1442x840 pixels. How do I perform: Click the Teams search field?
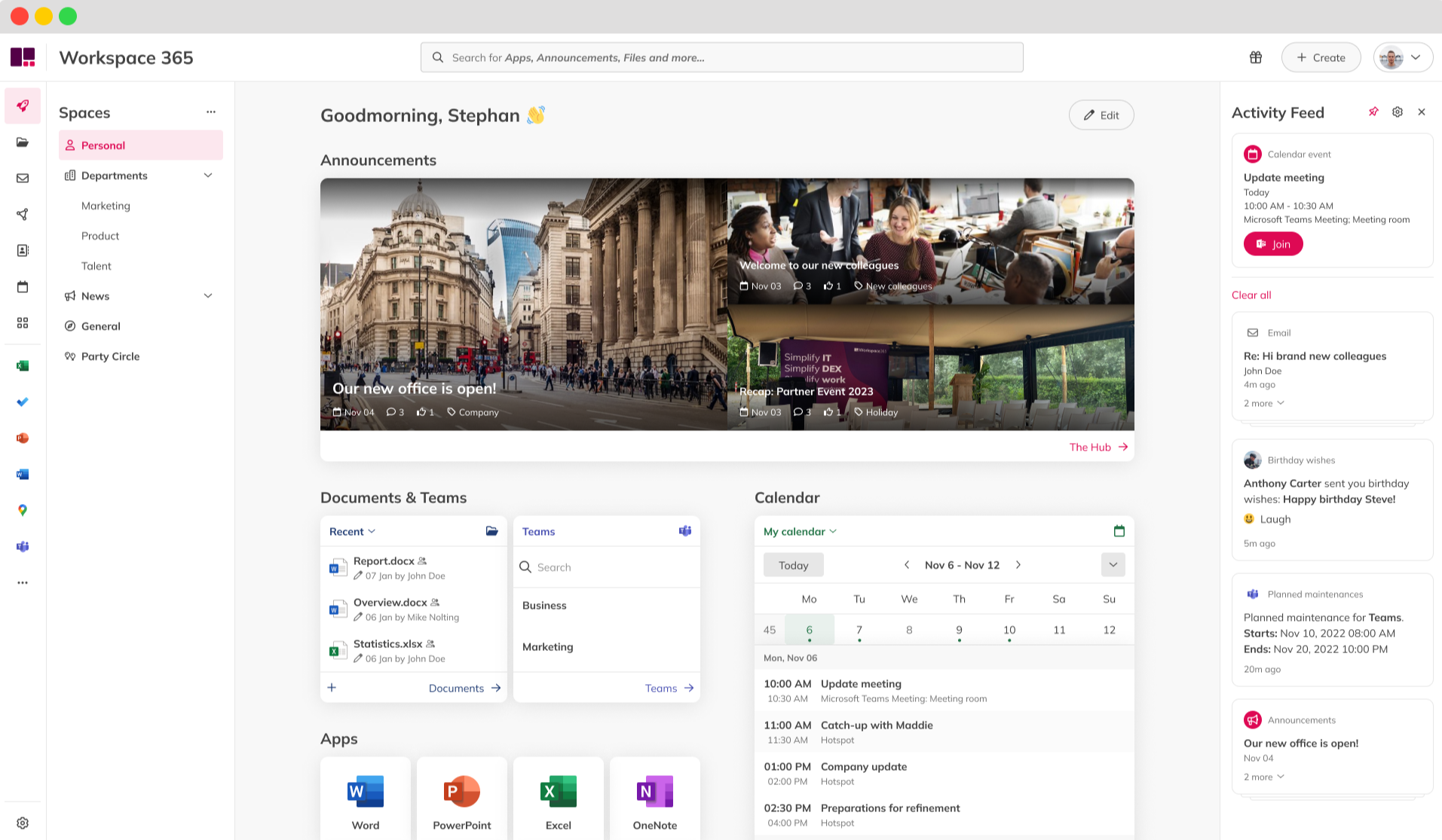[607, 567]
